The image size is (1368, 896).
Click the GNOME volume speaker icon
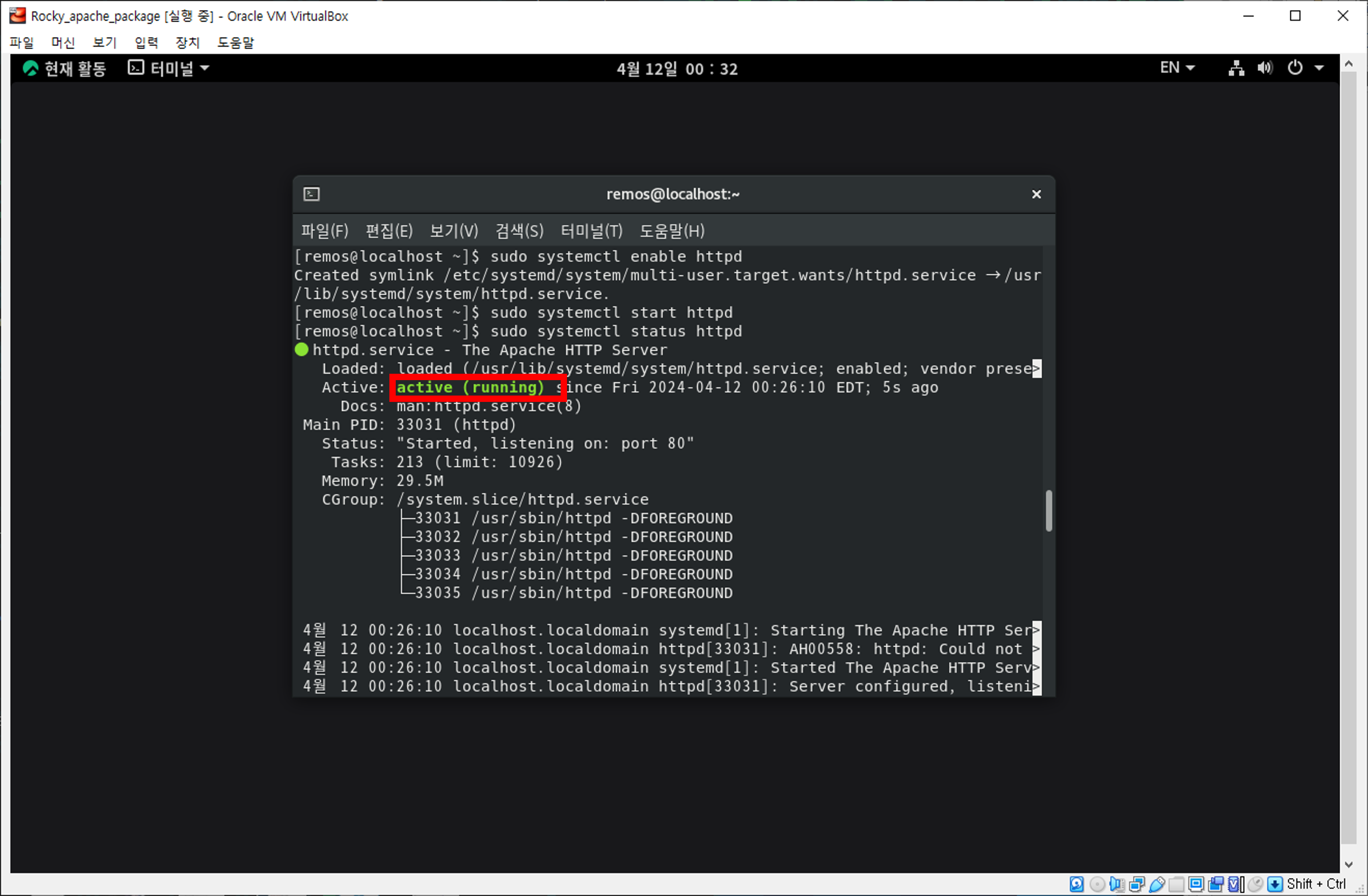[x=1264, y=69]
